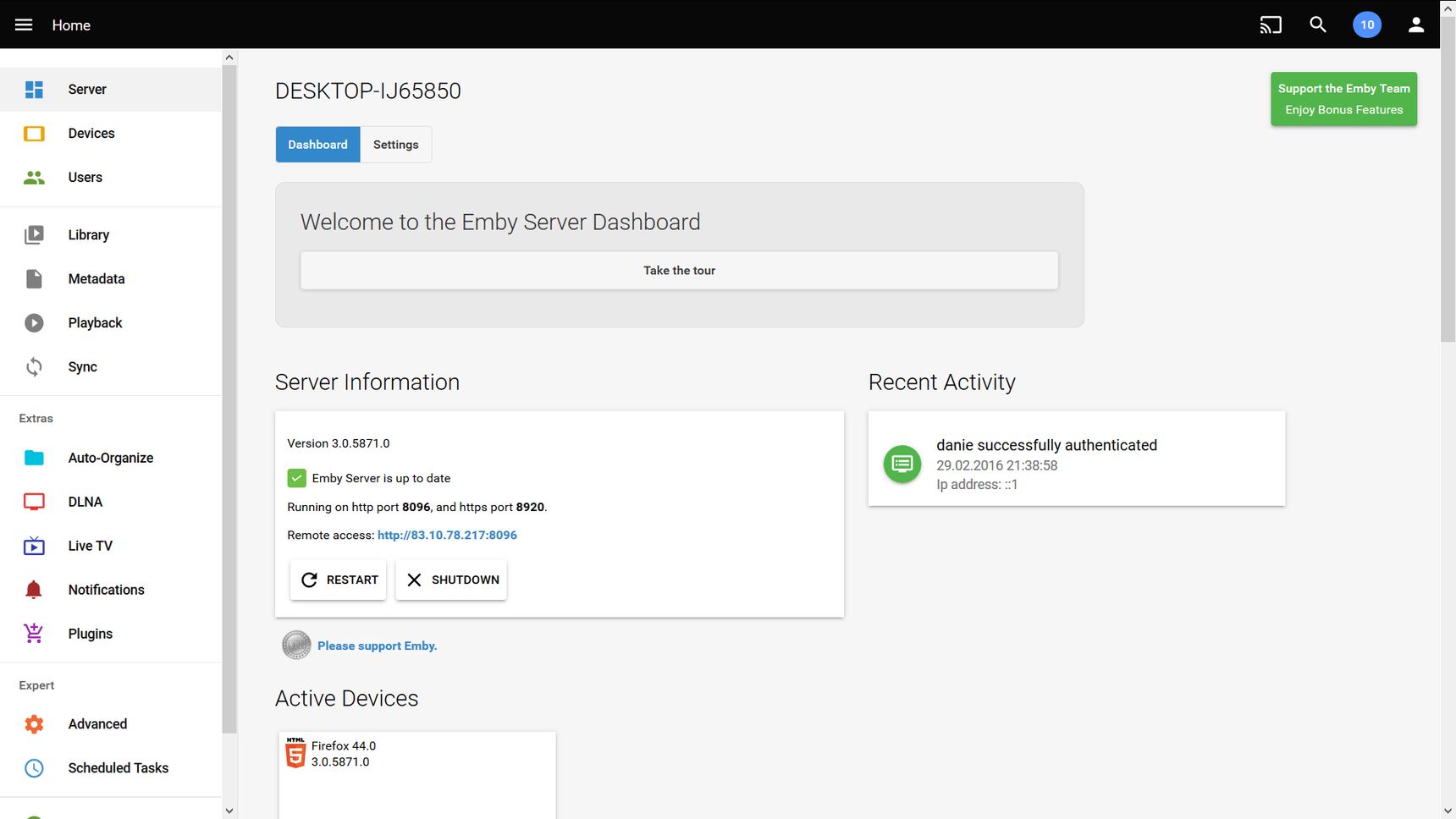Click the Scheduled Tasks clock icon
Image resolution: width=1456 pixels, height=819 pixels.
34,768
